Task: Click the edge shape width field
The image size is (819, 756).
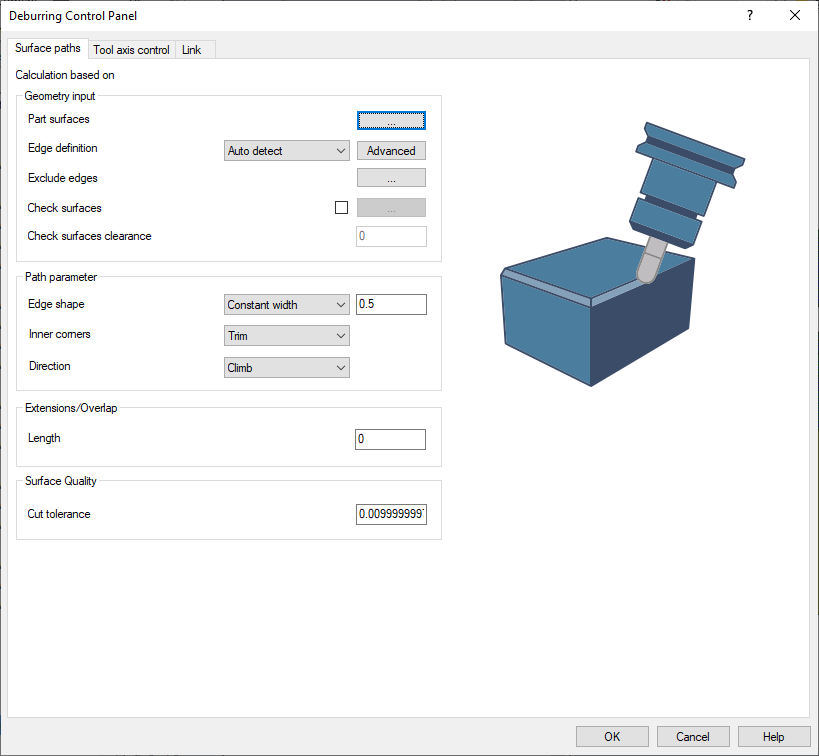Action: click(391, 305)
